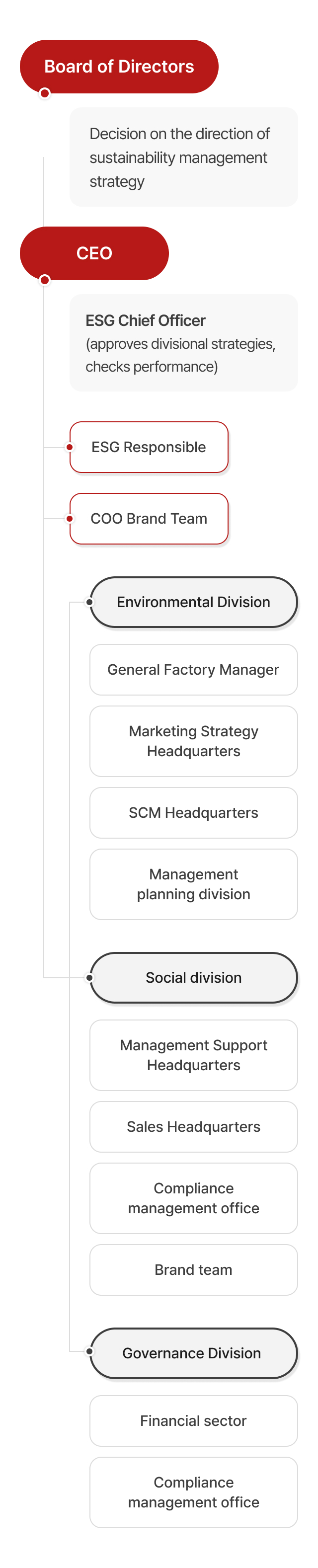Click Management Support Headquarters box
Viewport: 318px width, 1568px height.
tap(194, 1055)
